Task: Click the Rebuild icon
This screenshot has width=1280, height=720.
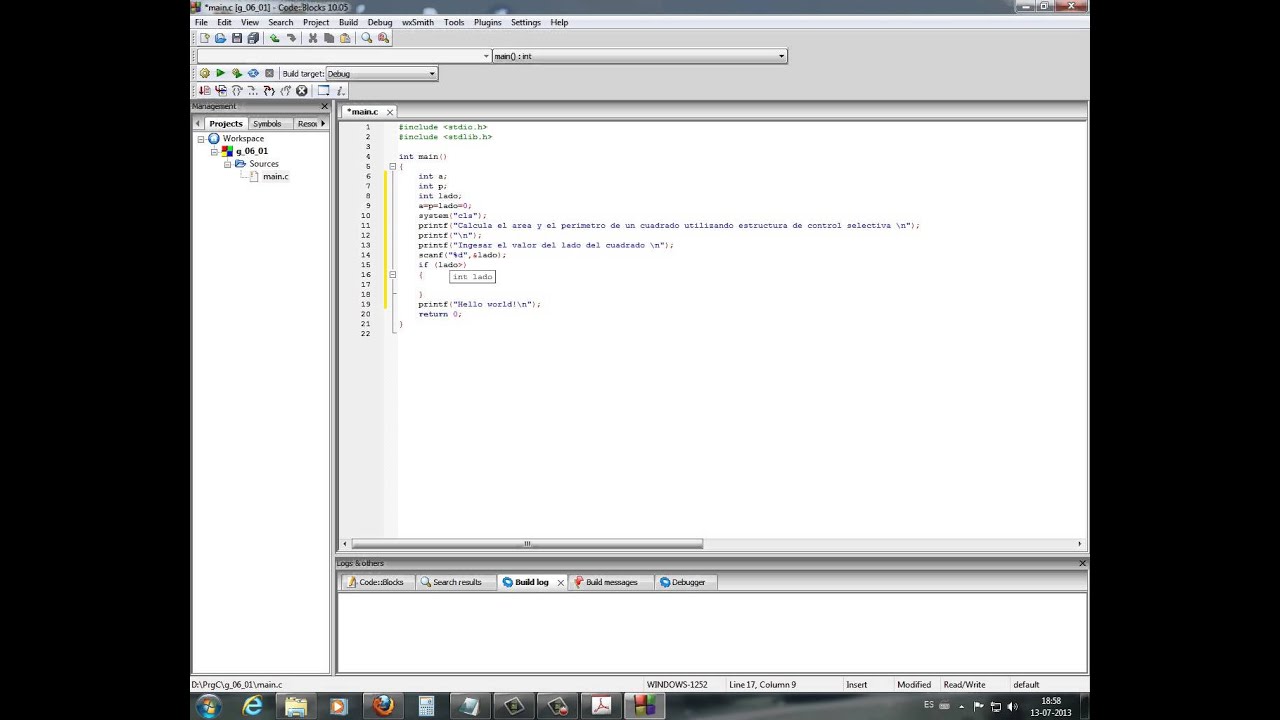Action: (253, 73)
